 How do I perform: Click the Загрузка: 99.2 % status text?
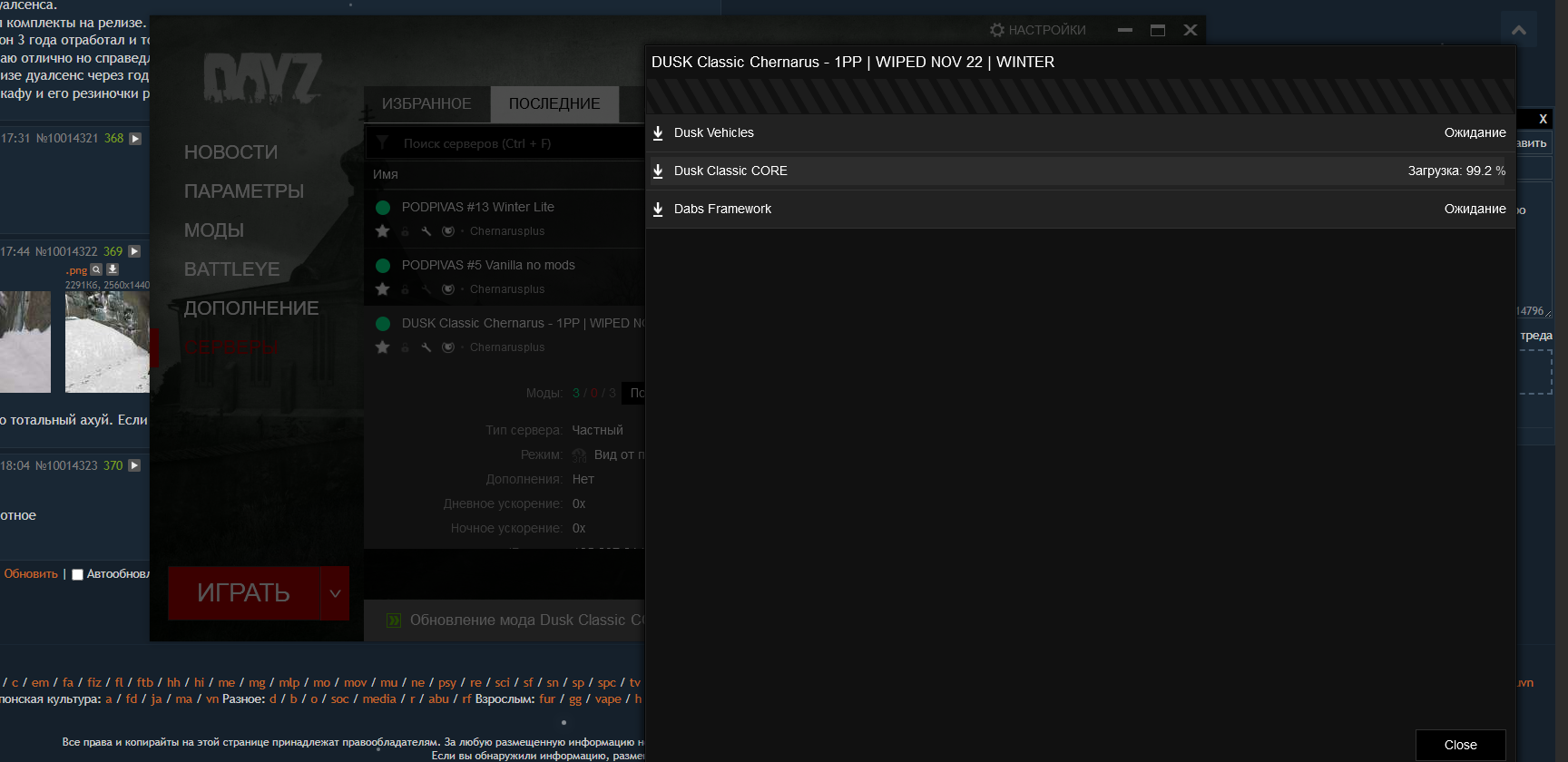click(1457, 171)
